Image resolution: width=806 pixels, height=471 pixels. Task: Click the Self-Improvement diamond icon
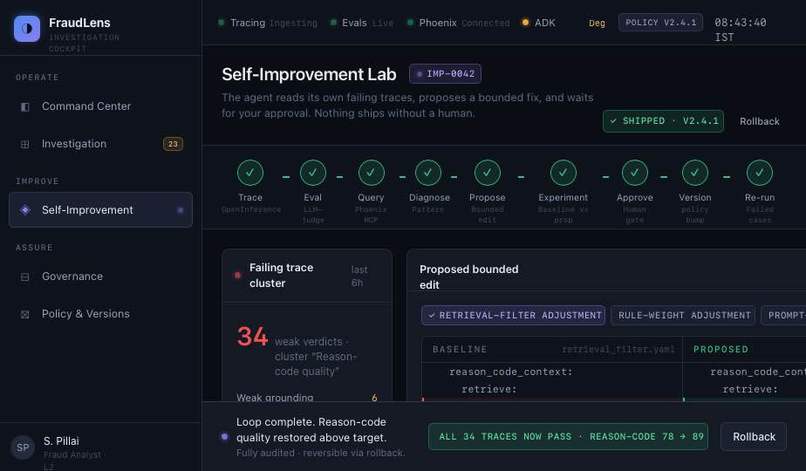click(x=25, y=210)
